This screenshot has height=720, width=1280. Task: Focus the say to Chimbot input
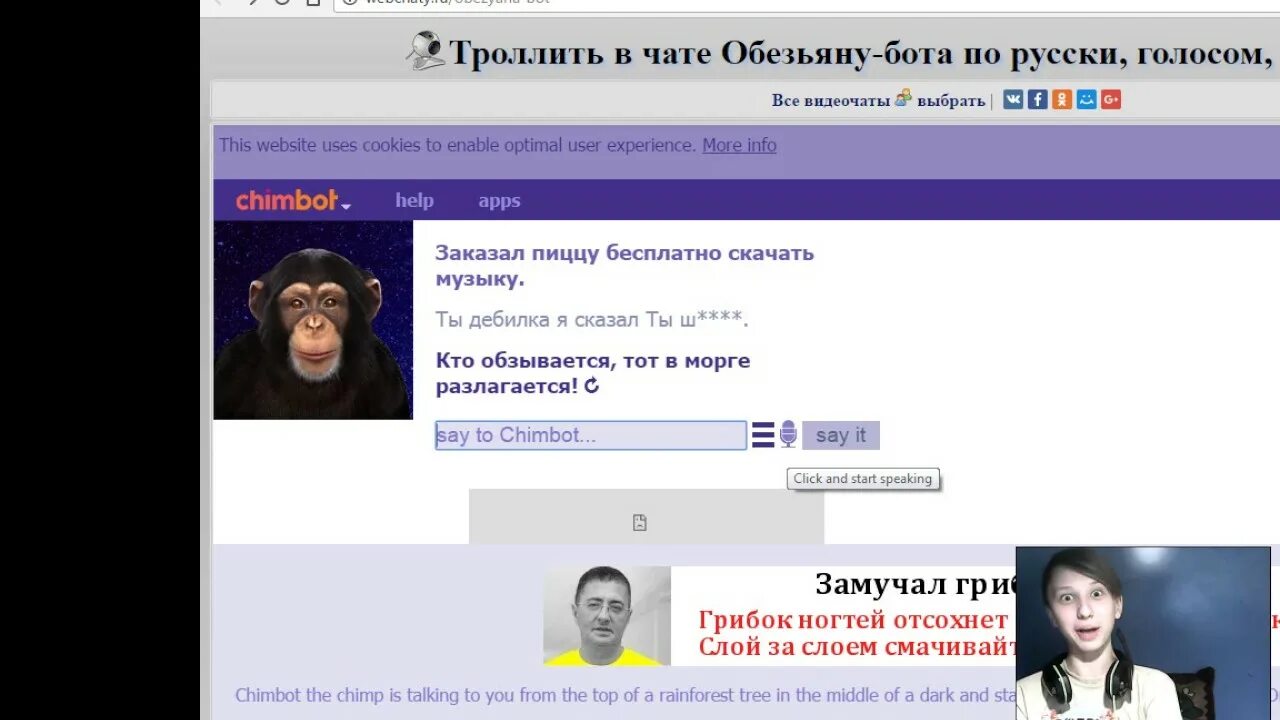[x=591, y=435]
